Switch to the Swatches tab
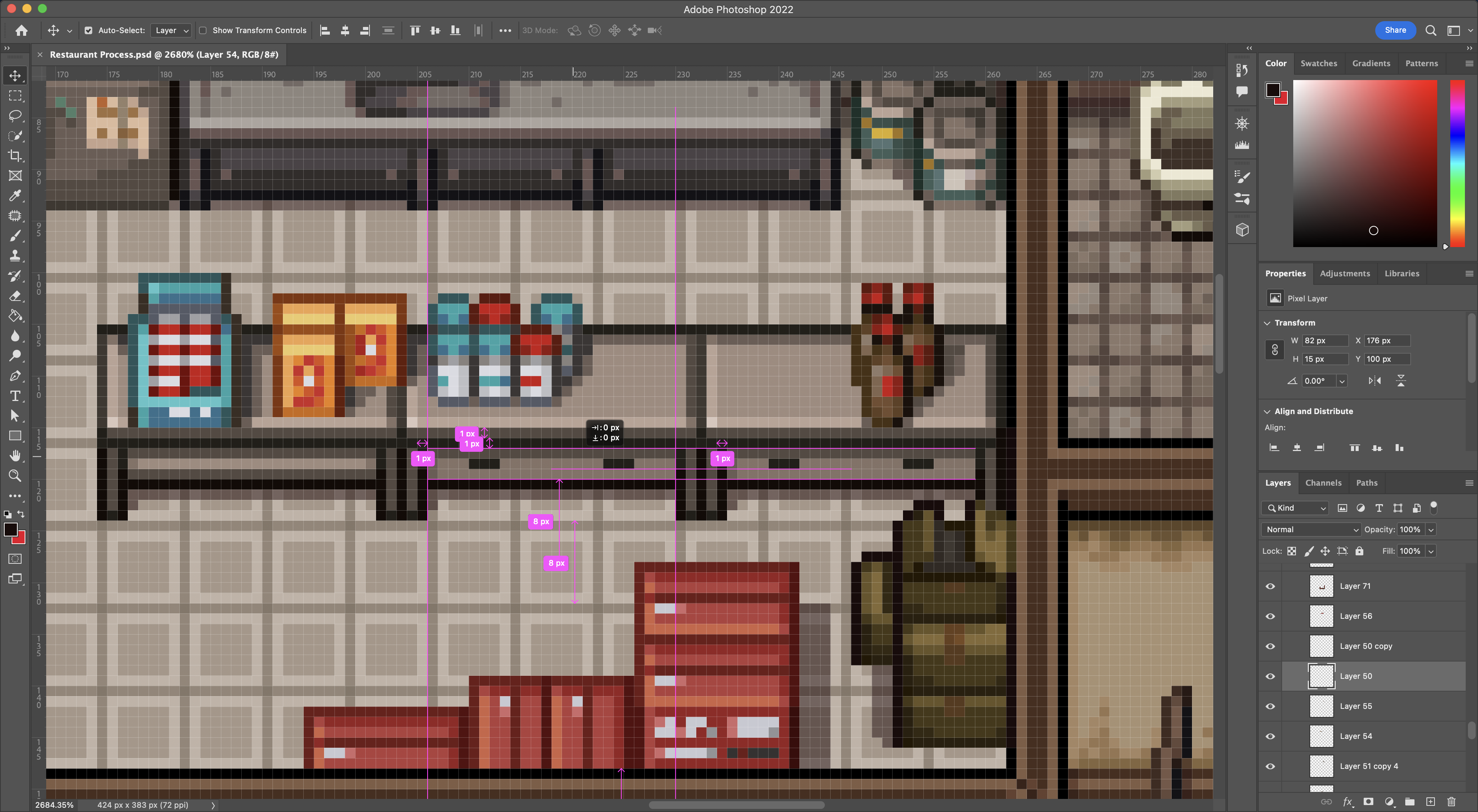This screenshot has width=1478, height=812. 1319,63
